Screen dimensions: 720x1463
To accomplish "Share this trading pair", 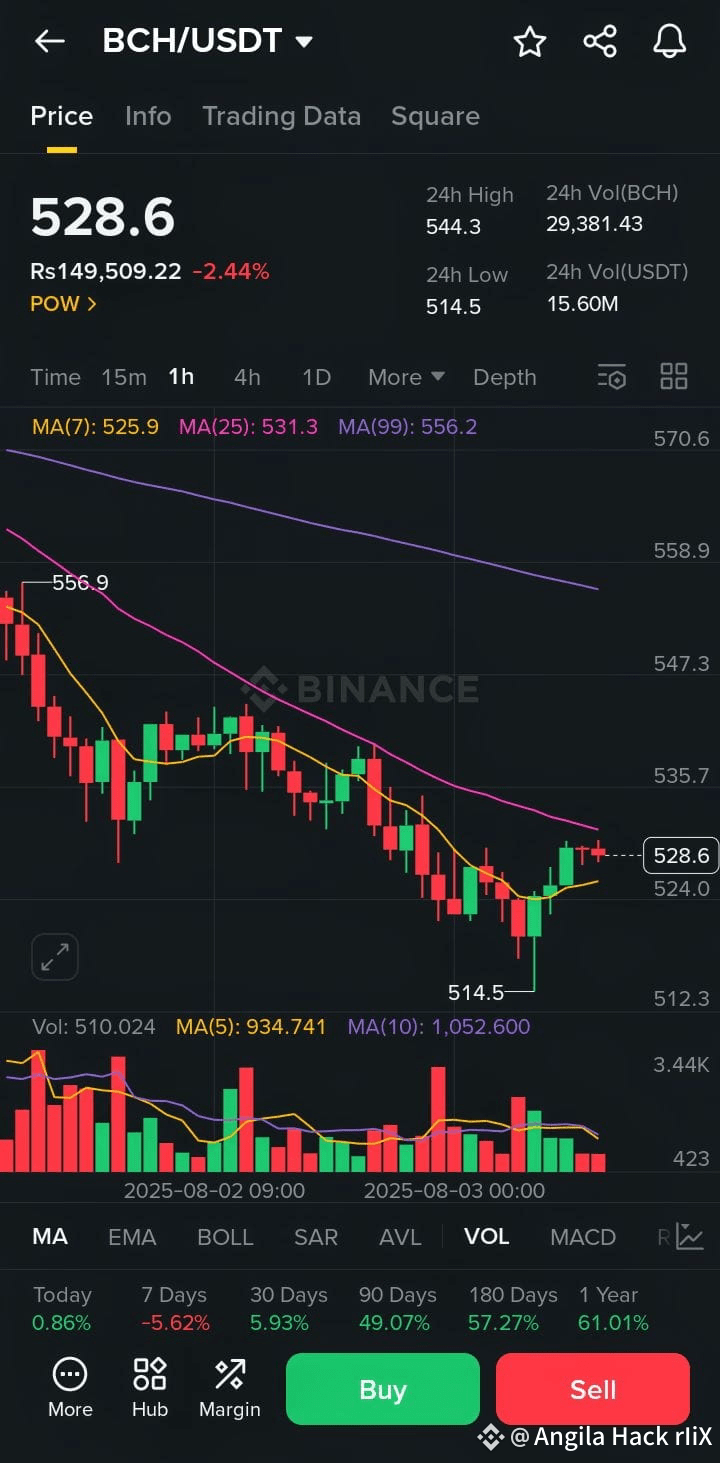I will click(x=600, y=41).
